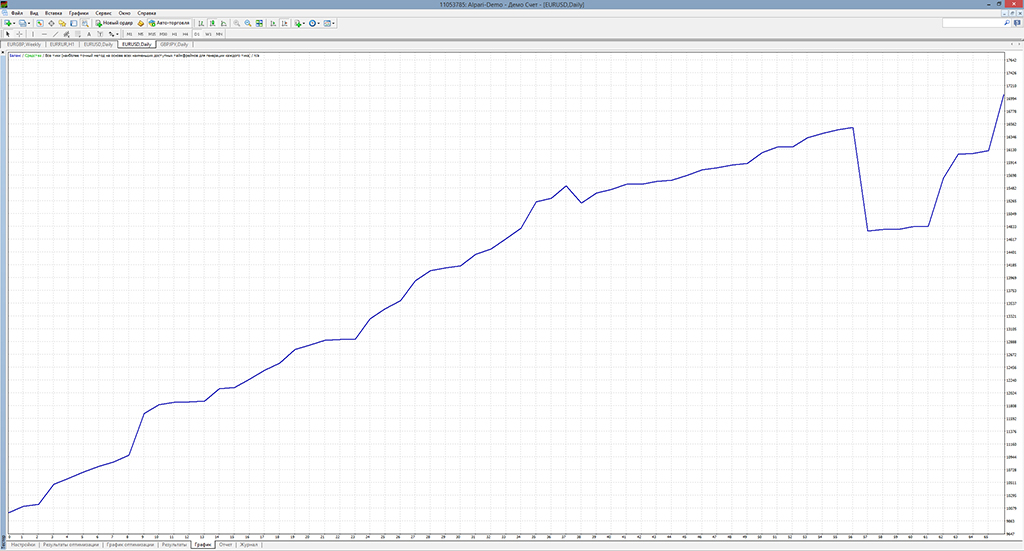The width and height of the screenshot is (1024, 551).
Task: Select the Fibonacci retracement tool
Action: [78, 34]
